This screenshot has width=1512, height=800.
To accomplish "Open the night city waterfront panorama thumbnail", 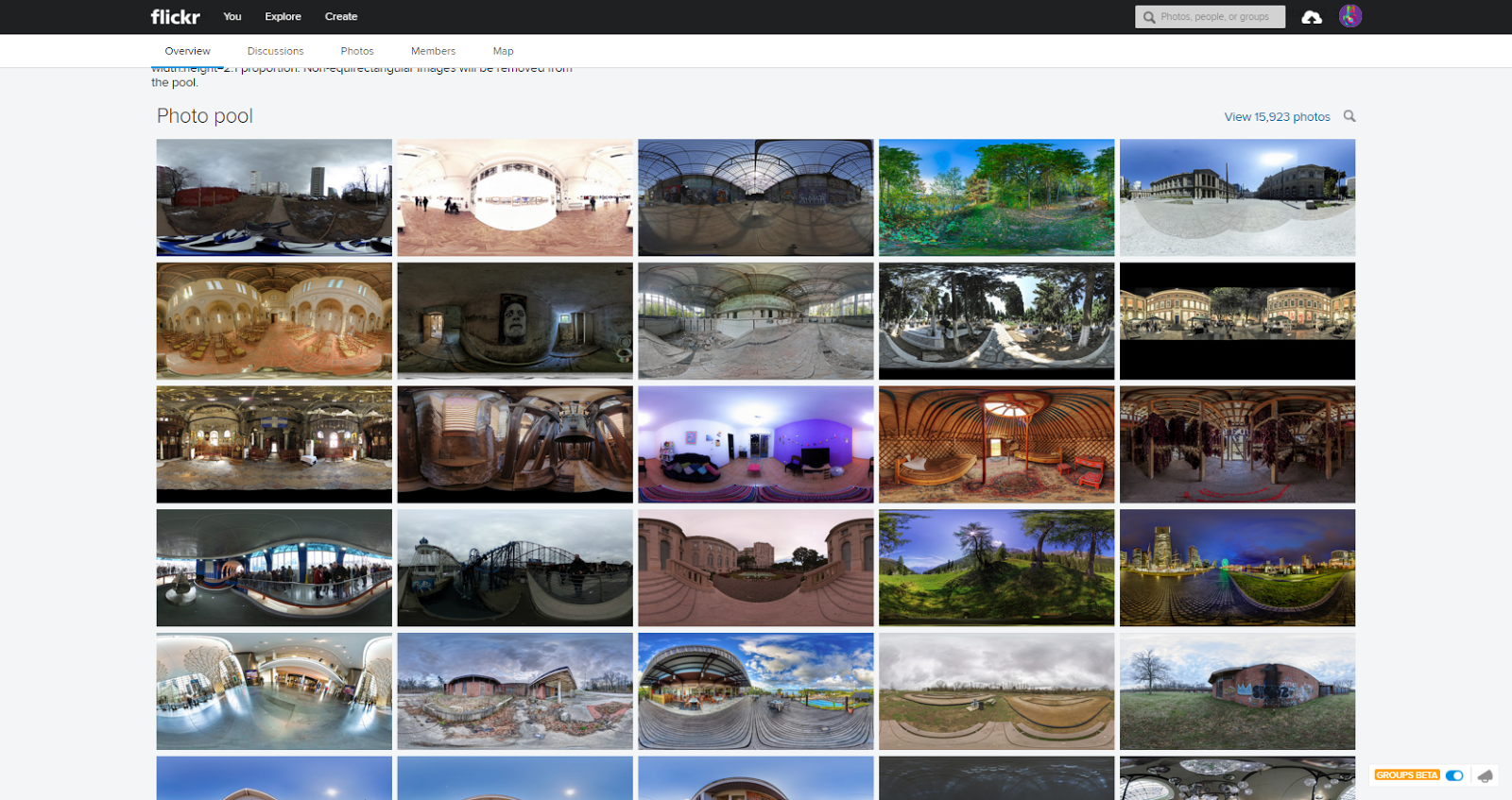I will pos(1238,568).
